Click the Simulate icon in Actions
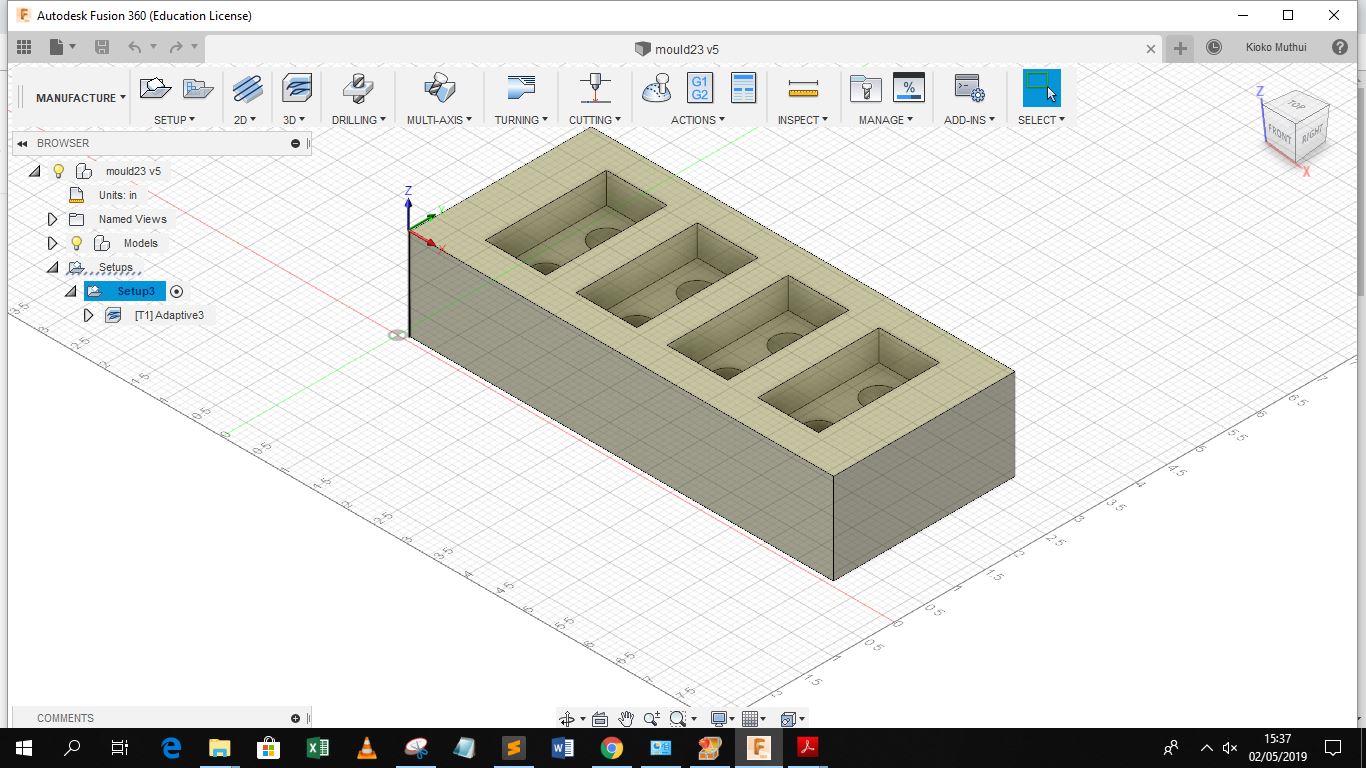The width and height of the screenshot is (1366, 768). [x=657, y=88]
